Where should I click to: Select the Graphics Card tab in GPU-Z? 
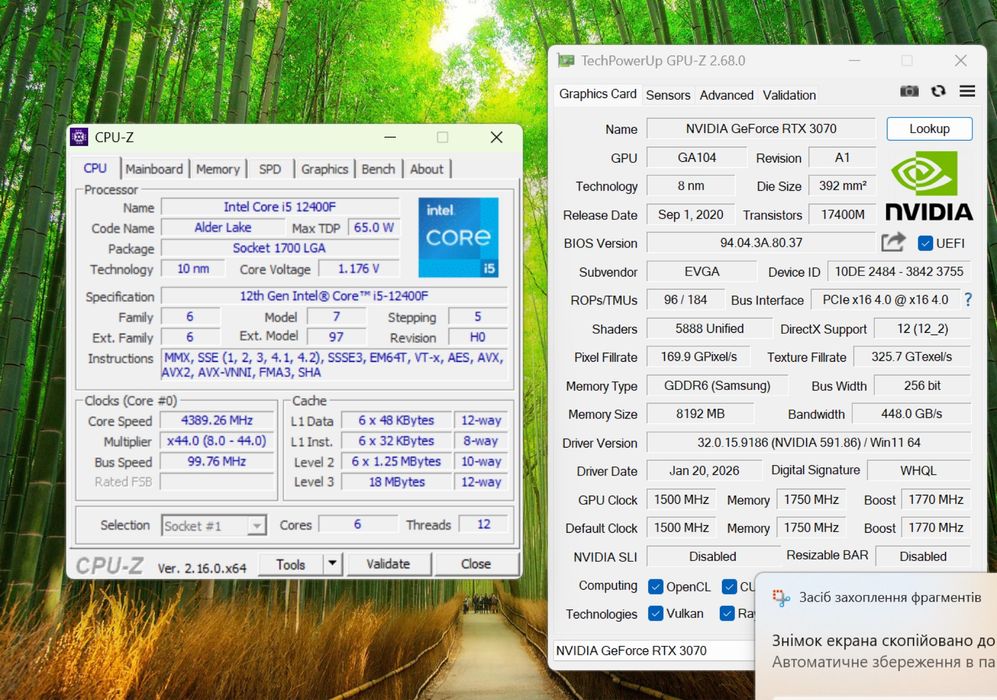coord(598,94)
